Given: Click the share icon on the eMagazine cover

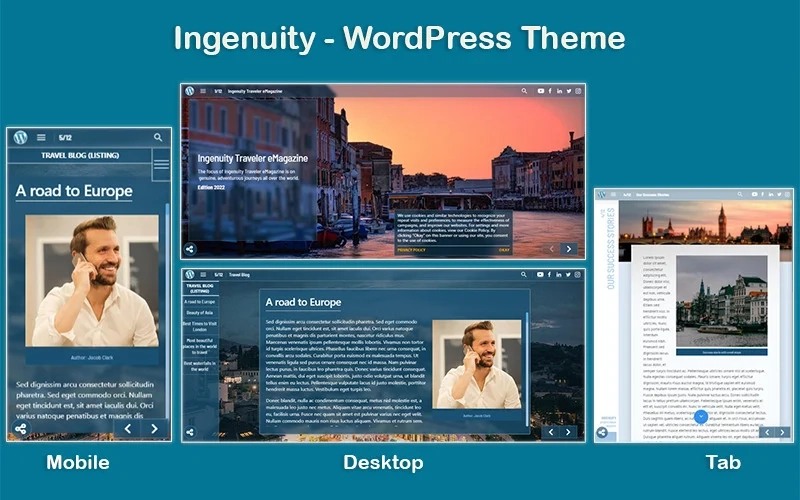Looking at the screenshot, I should (190, 249).
